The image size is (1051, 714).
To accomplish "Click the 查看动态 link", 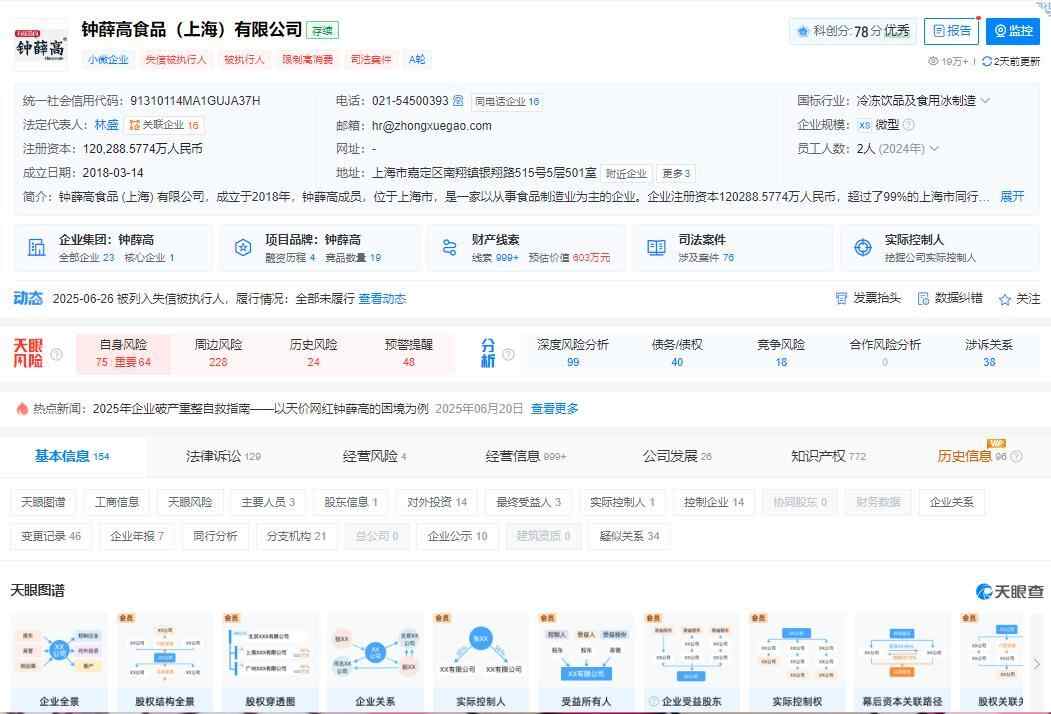I will pos(382,298).
